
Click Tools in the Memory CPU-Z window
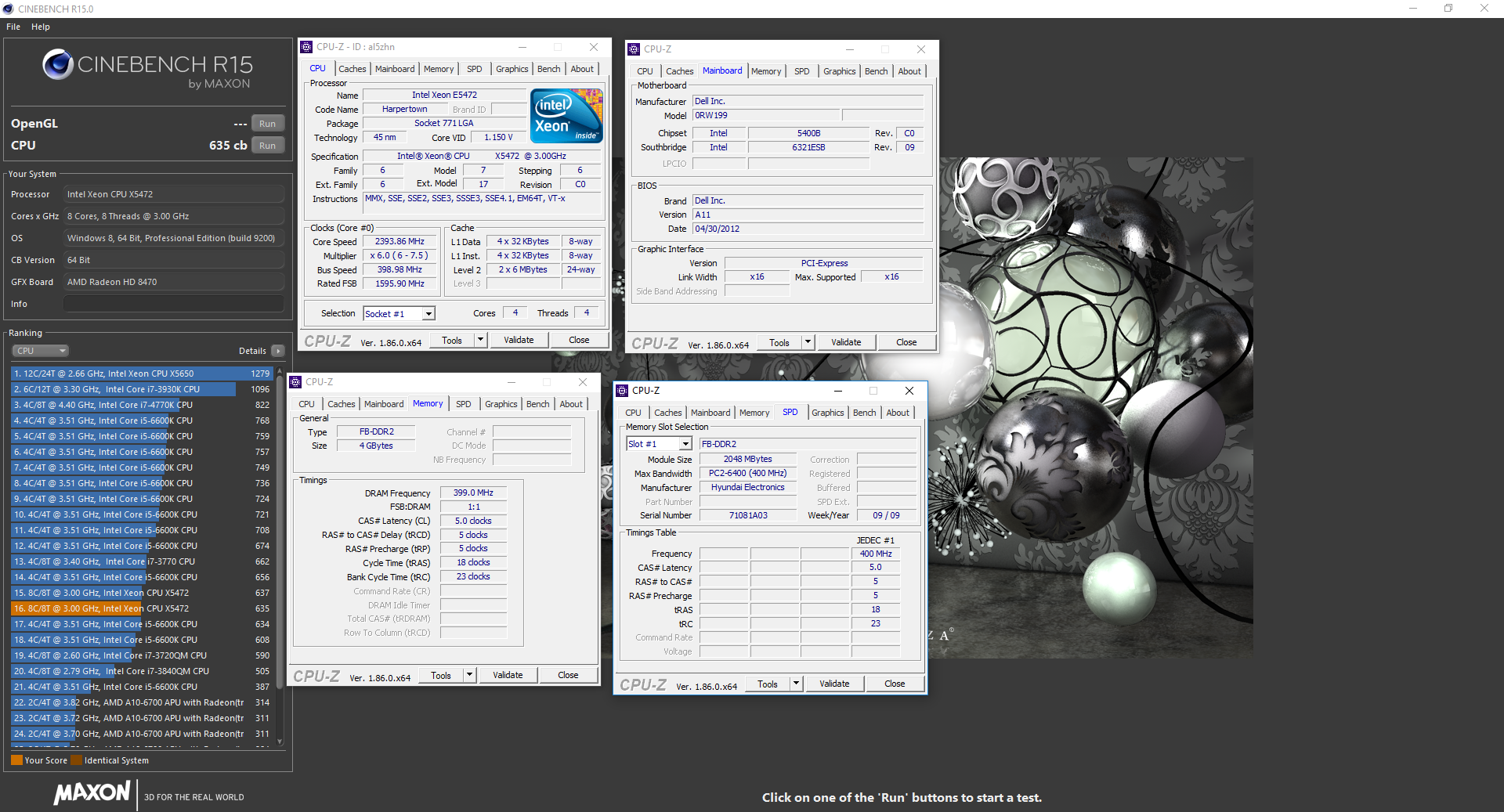point(441,675)
